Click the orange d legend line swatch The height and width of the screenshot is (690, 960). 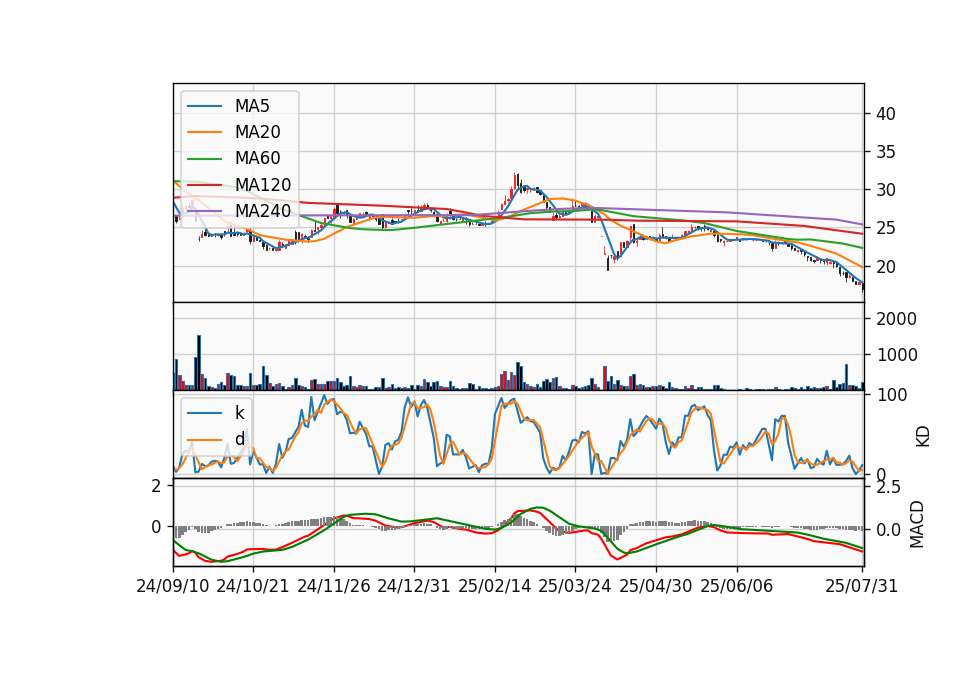(204, 439)
